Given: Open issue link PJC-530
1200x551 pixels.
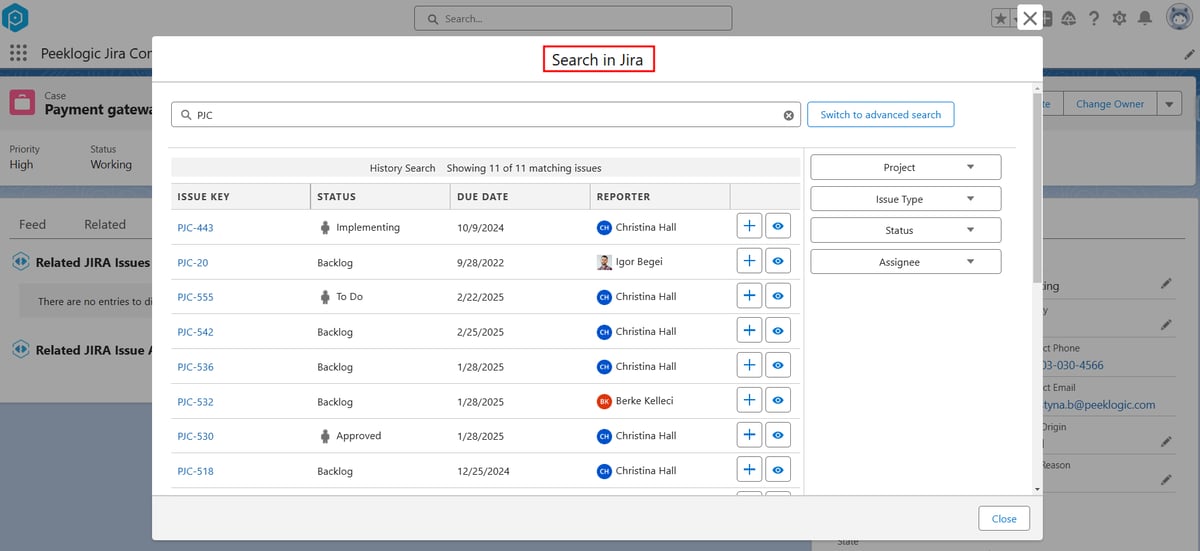Looking at the screenshot, I should [x=195, y=436].
